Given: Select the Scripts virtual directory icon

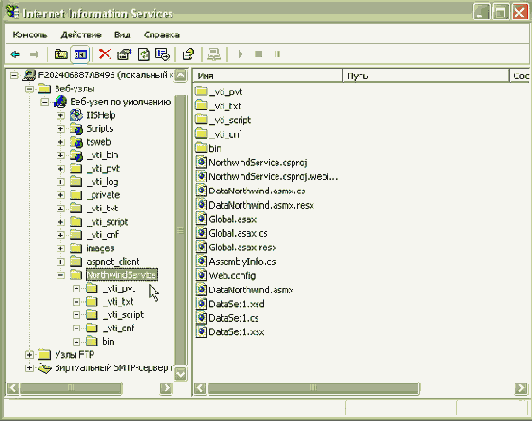Looking at the screenshot, I should (x=76, y=129).
